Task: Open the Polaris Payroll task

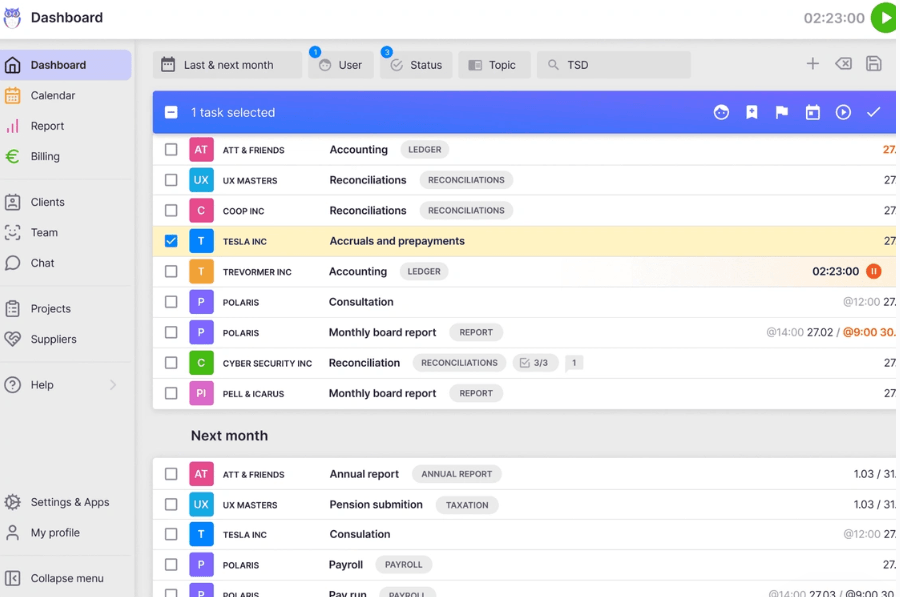Action: coord(346,565)
